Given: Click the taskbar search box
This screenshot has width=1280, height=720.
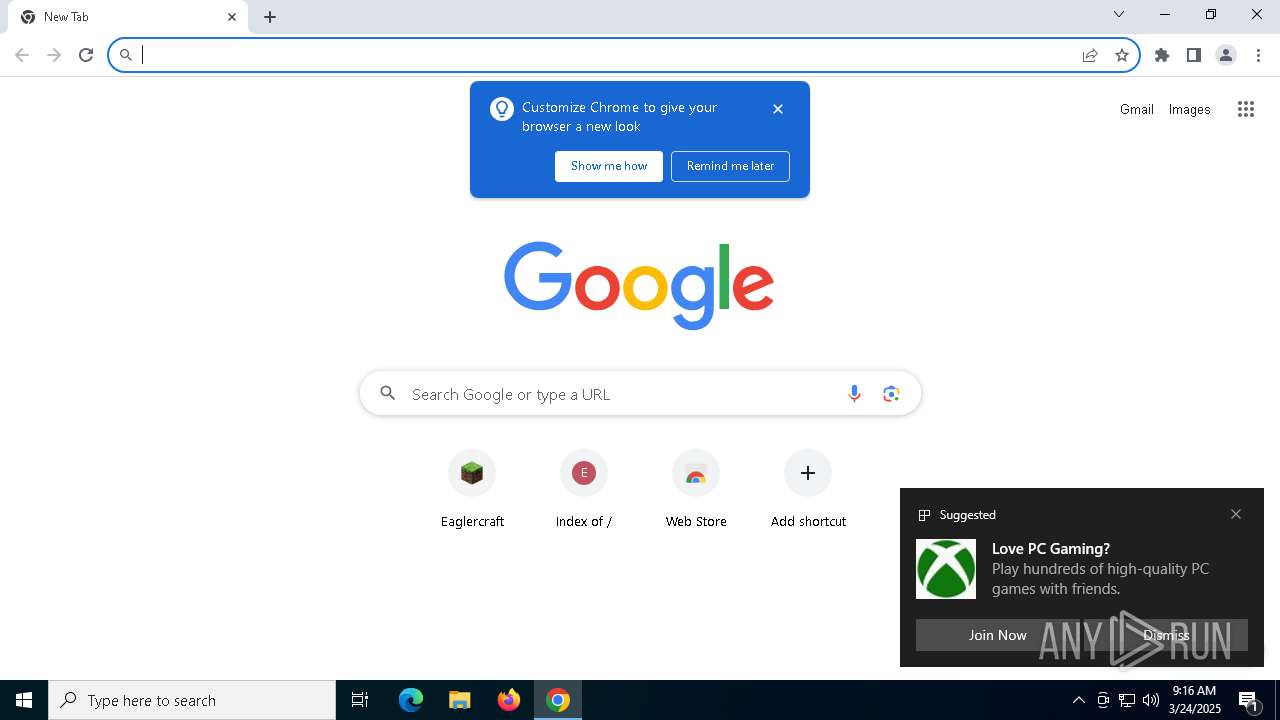Looking at the screenshot, I should 192,700.
